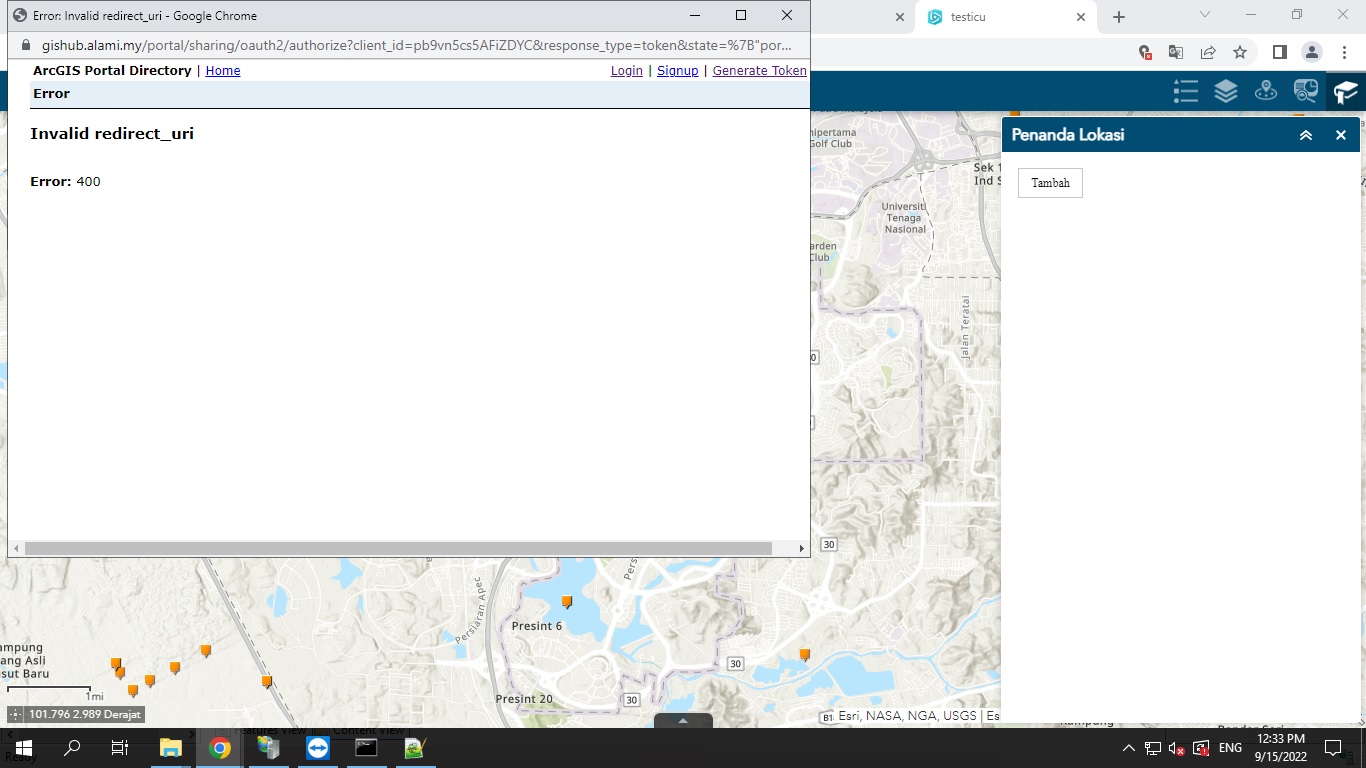This screenshot has width=1366, height=768.
Task: Open Chrome side panel icon
Action: click(1280, 51)
